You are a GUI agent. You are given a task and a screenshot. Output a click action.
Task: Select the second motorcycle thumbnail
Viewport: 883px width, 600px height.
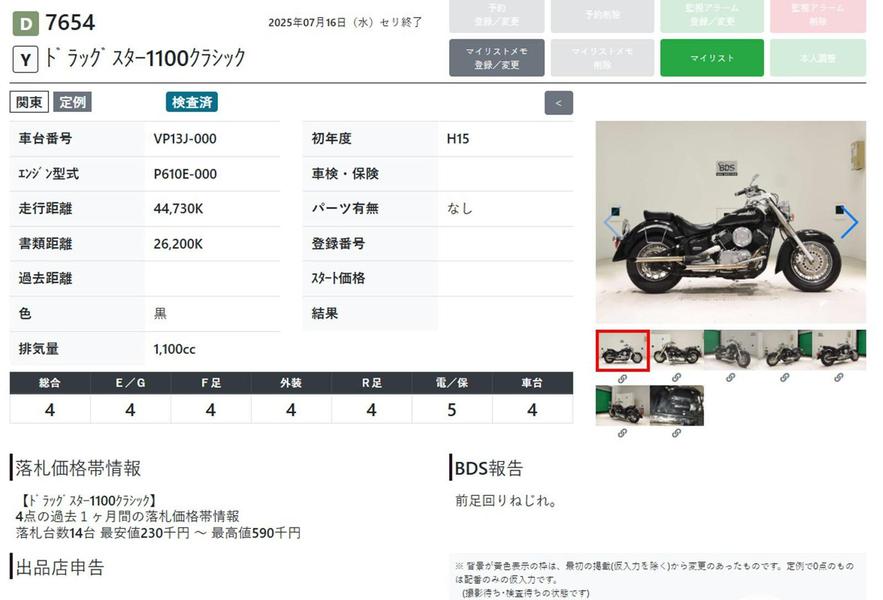676,350
